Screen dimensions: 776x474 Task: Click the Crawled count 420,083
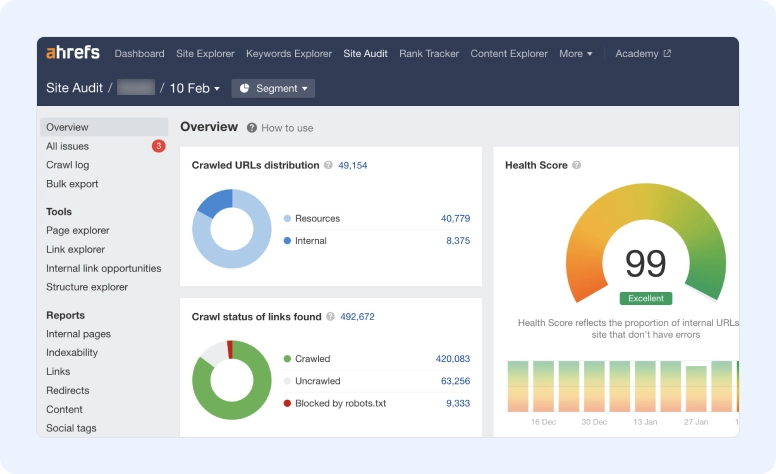click(453, 359)
